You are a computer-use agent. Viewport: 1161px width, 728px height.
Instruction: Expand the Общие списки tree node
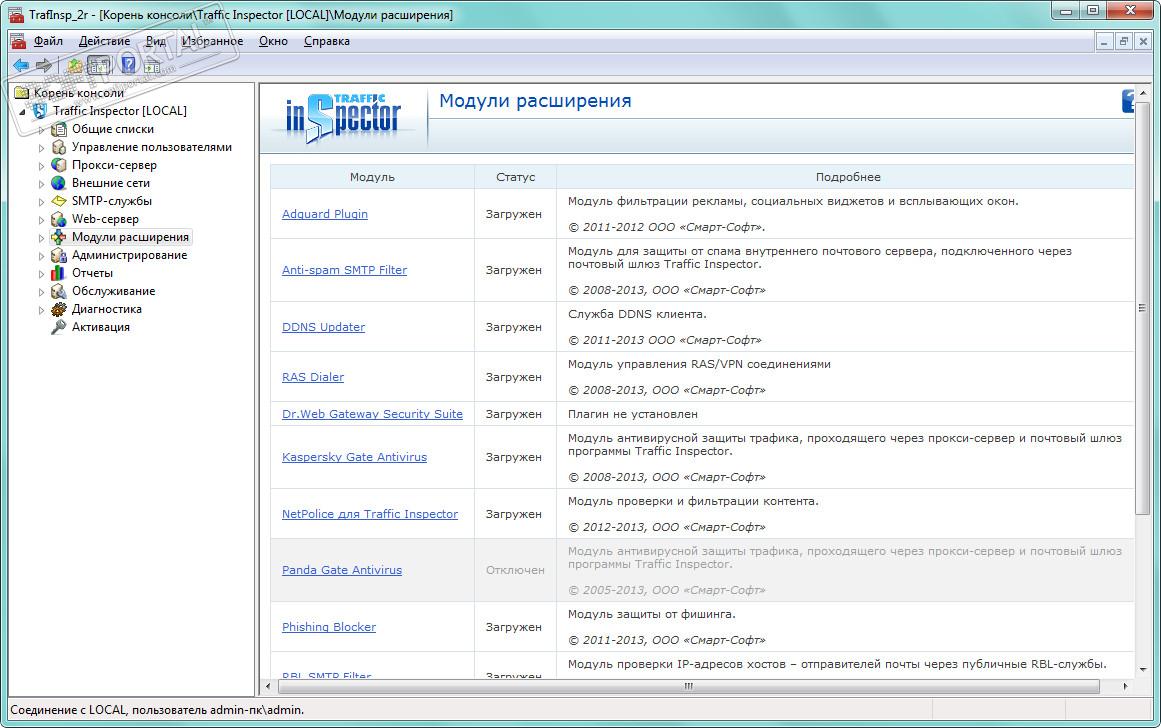41,130
